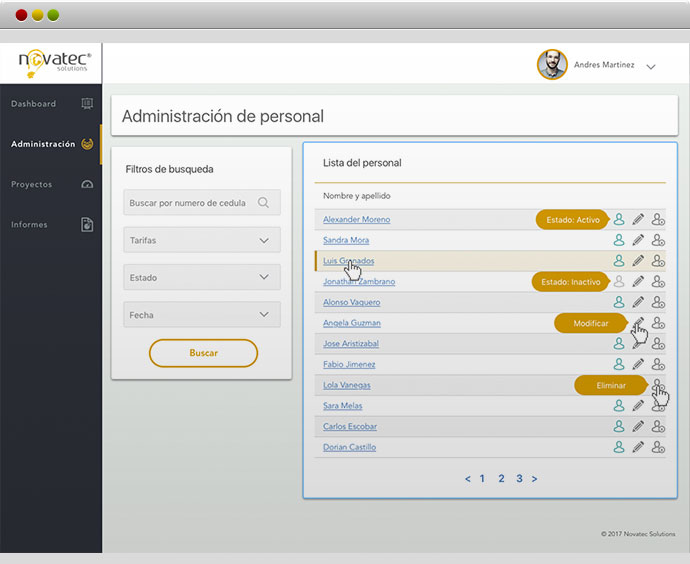Toggle Alexander Moreno's active status icon
This screenshot has width=690, height=564.
619,219
